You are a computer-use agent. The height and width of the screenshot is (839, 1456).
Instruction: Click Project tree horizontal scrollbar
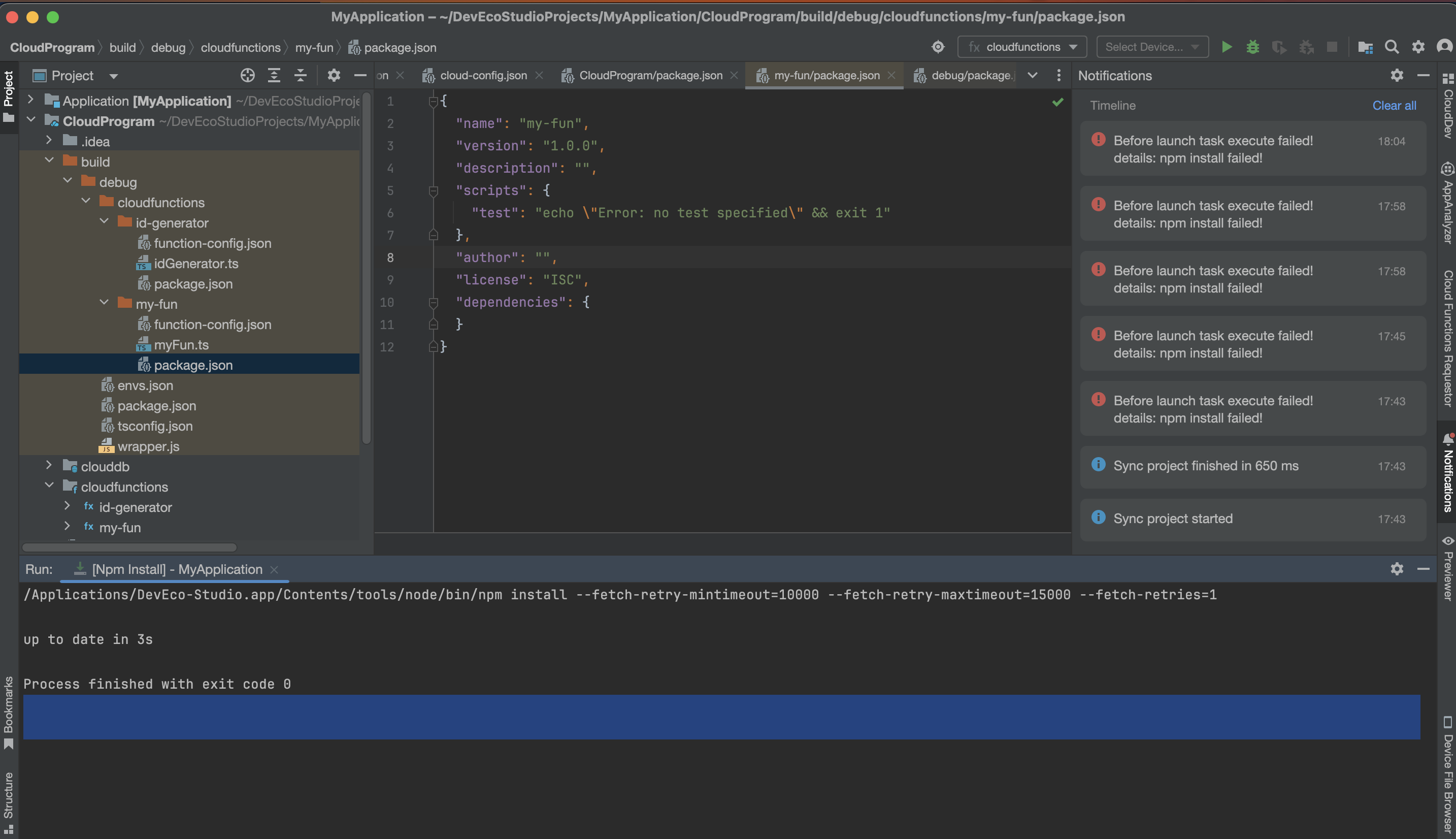tap(129, 547)
